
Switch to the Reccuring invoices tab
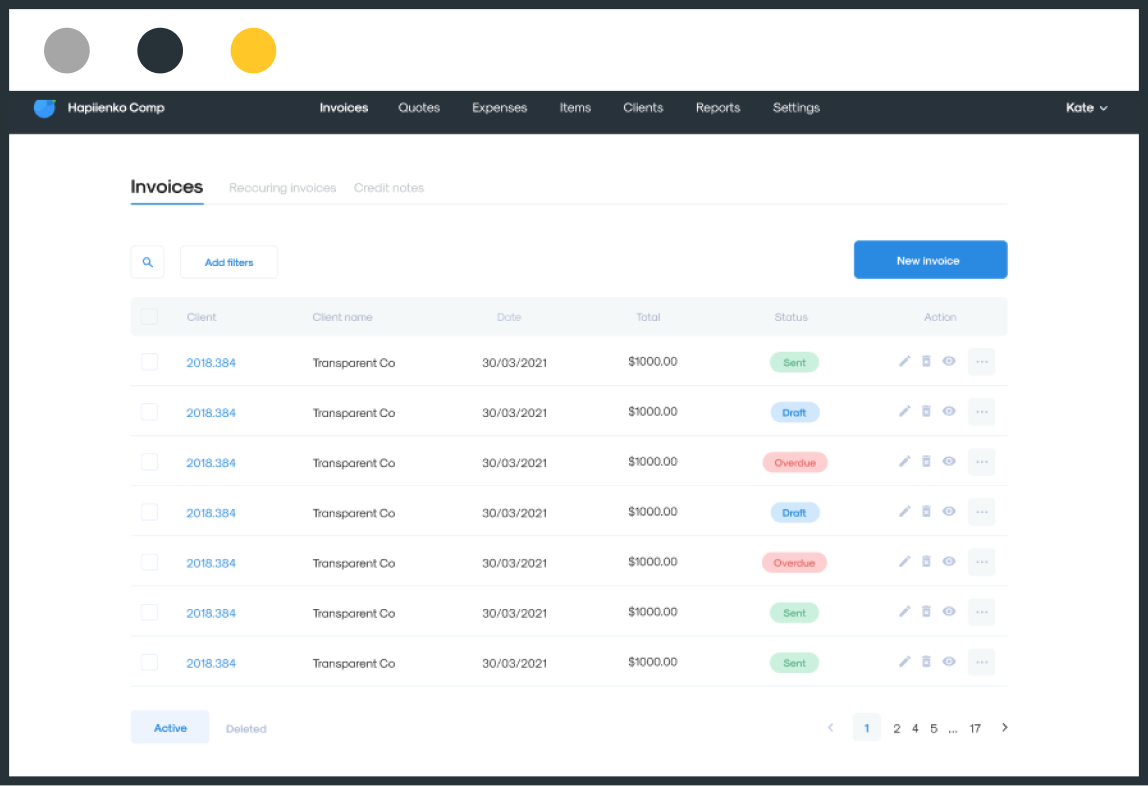click(282, 188)
